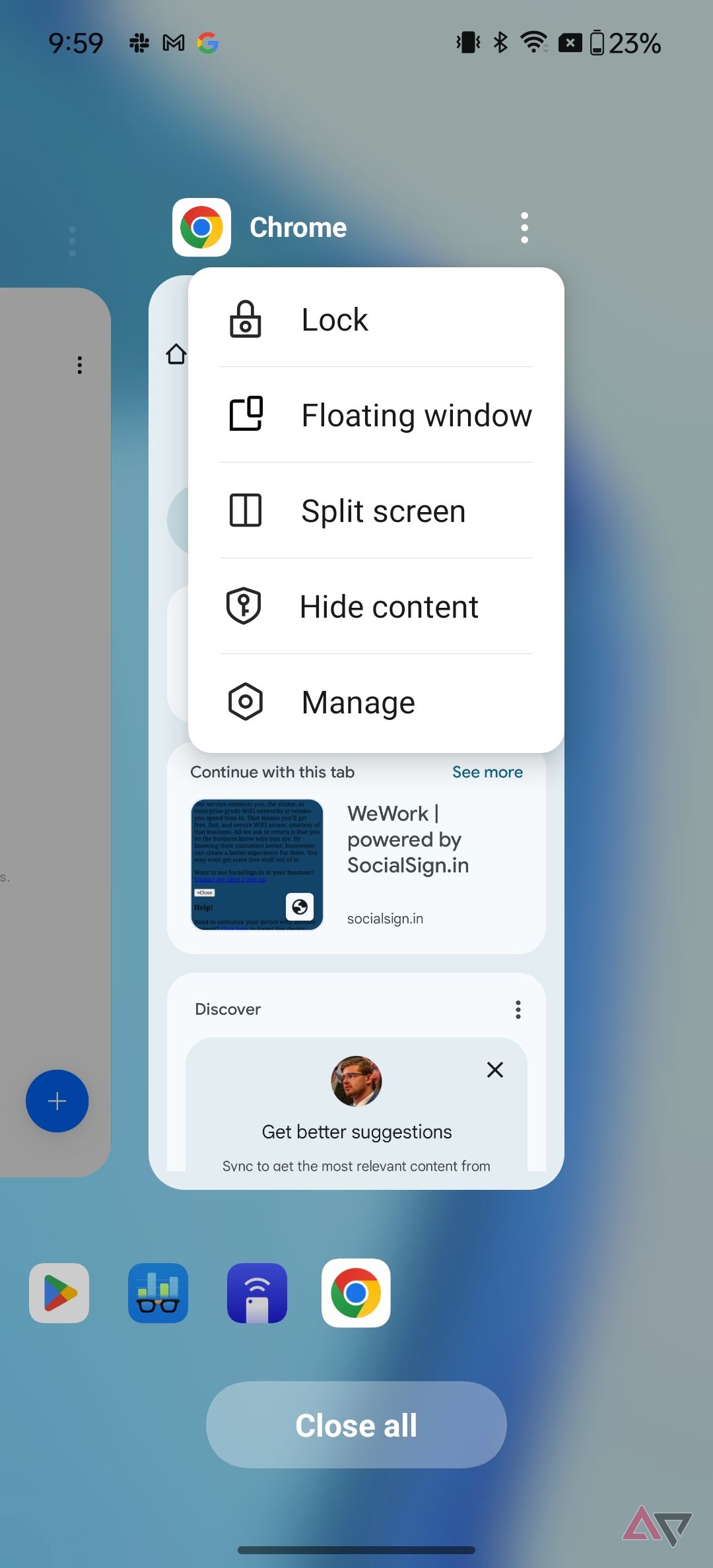
Task: Click the See more link
Action: click(487, 772)
